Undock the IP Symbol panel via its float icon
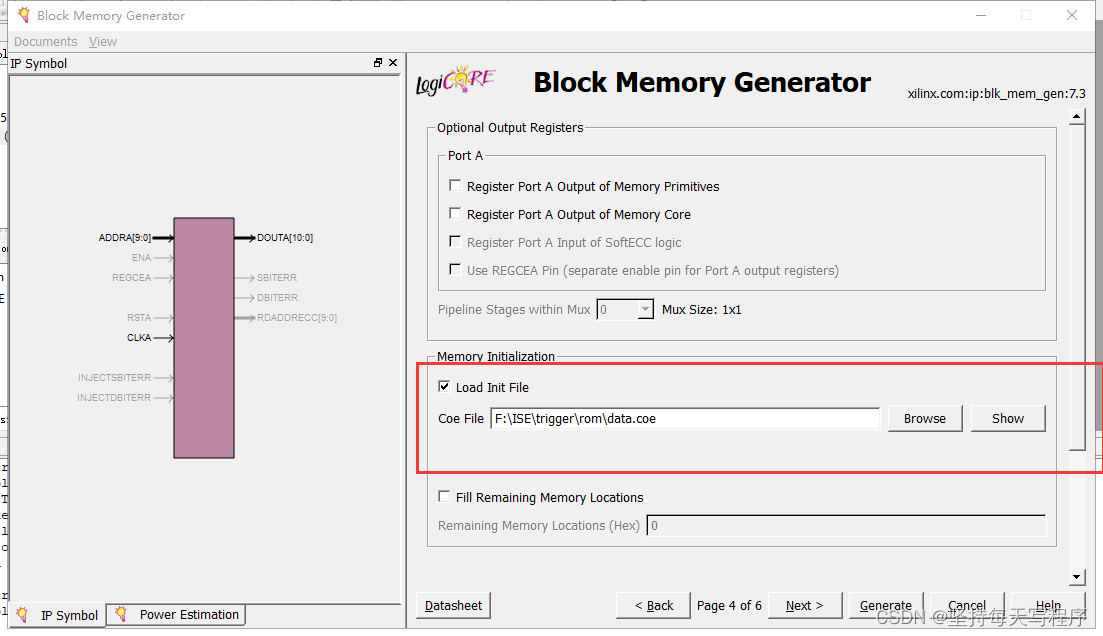Screen dimensions: 1103x636 click(378, 62)
